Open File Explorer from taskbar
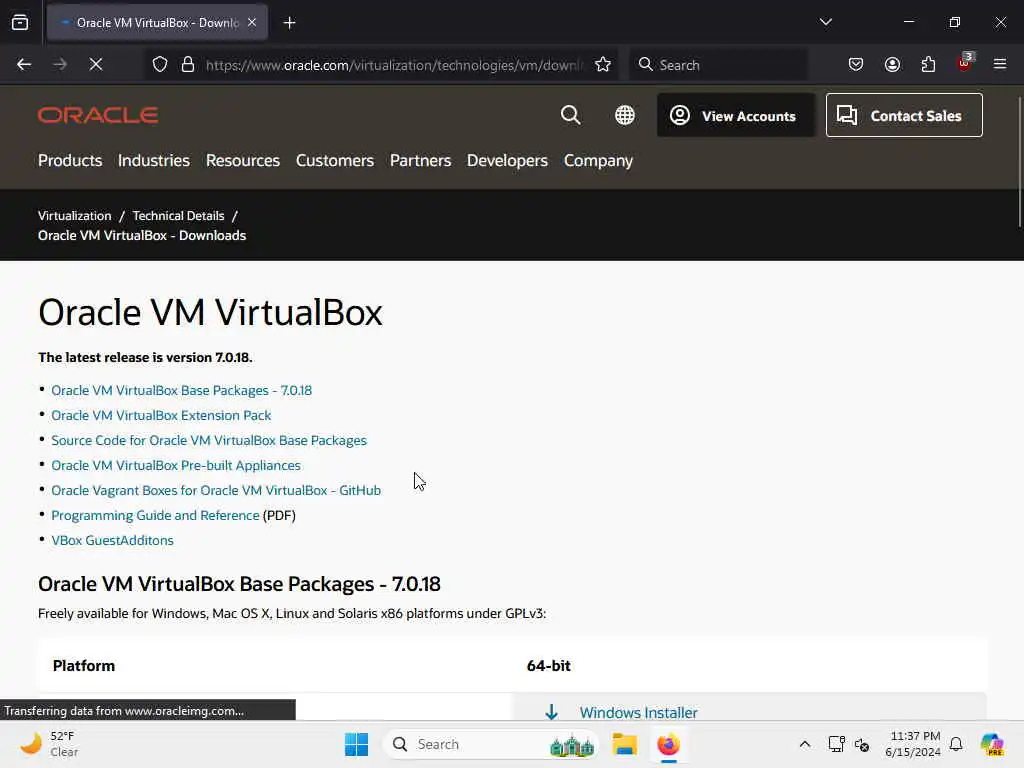The height and width of the screenshot is (768, 1024). [624, 744]
